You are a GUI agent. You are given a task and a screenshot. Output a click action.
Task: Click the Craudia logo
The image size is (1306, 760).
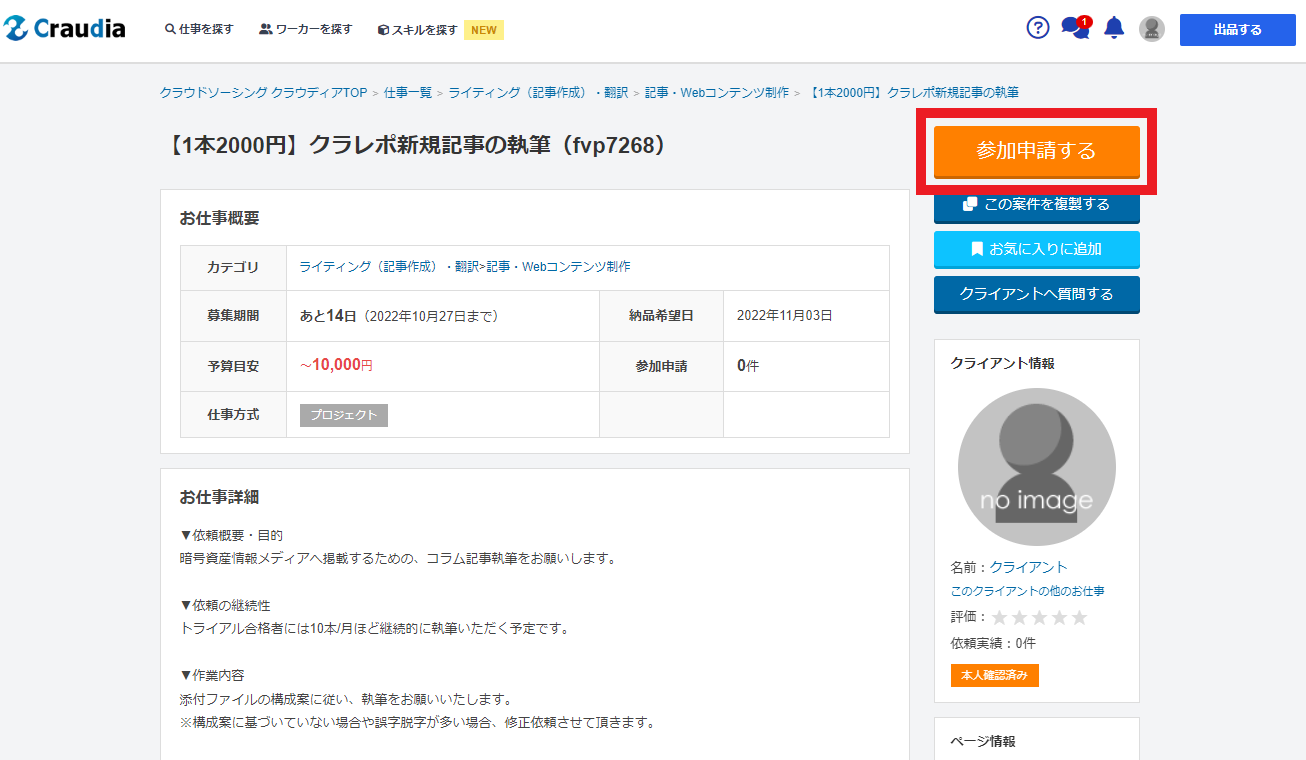[x=65, y=29]
